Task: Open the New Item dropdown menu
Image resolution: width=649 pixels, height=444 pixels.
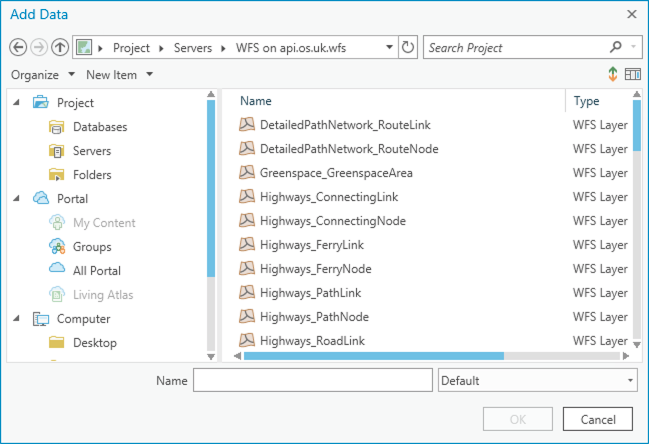Action: (119, 75)
